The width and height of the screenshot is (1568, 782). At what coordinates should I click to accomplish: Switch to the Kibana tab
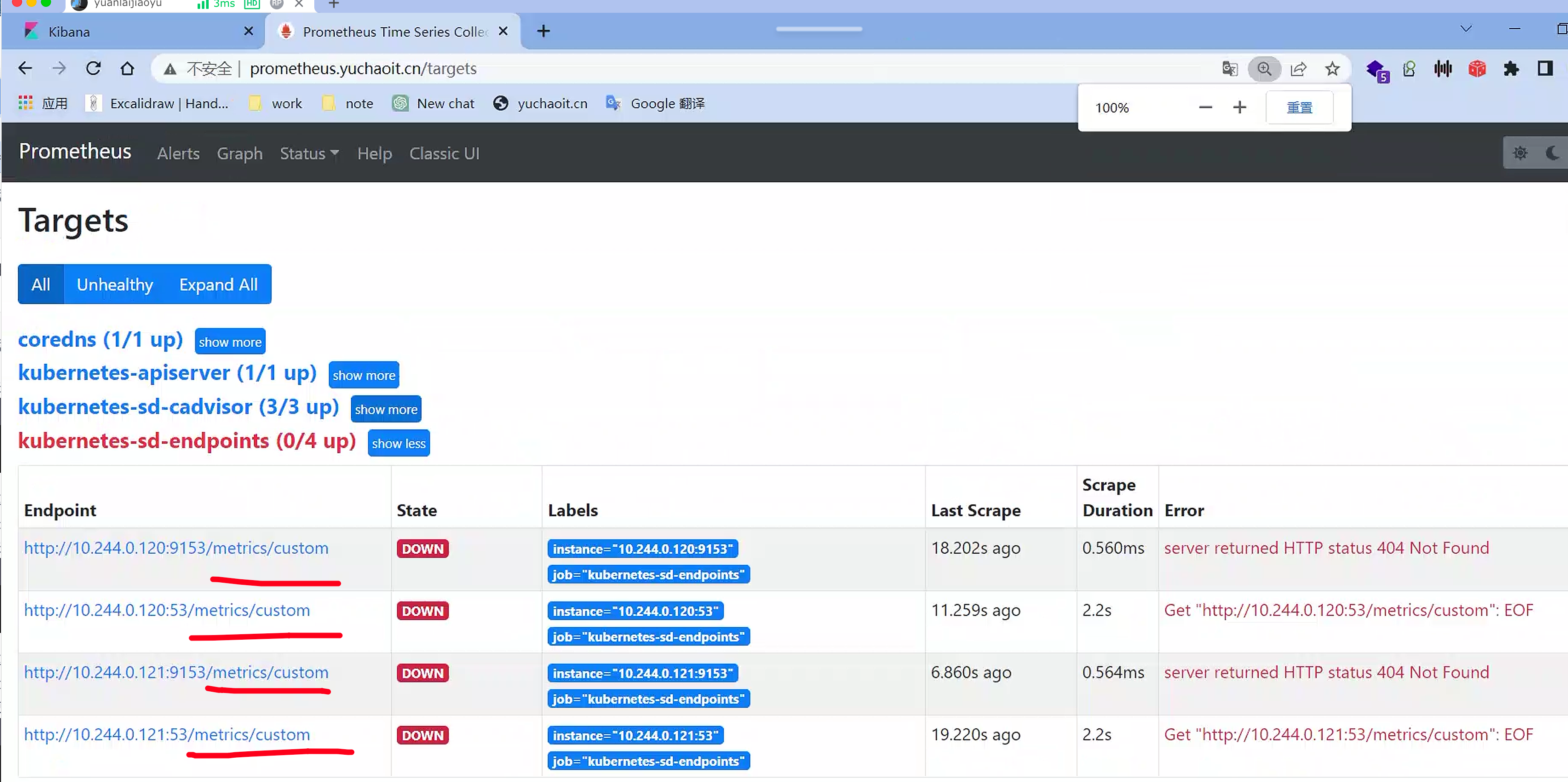click(x=69, y=32)
